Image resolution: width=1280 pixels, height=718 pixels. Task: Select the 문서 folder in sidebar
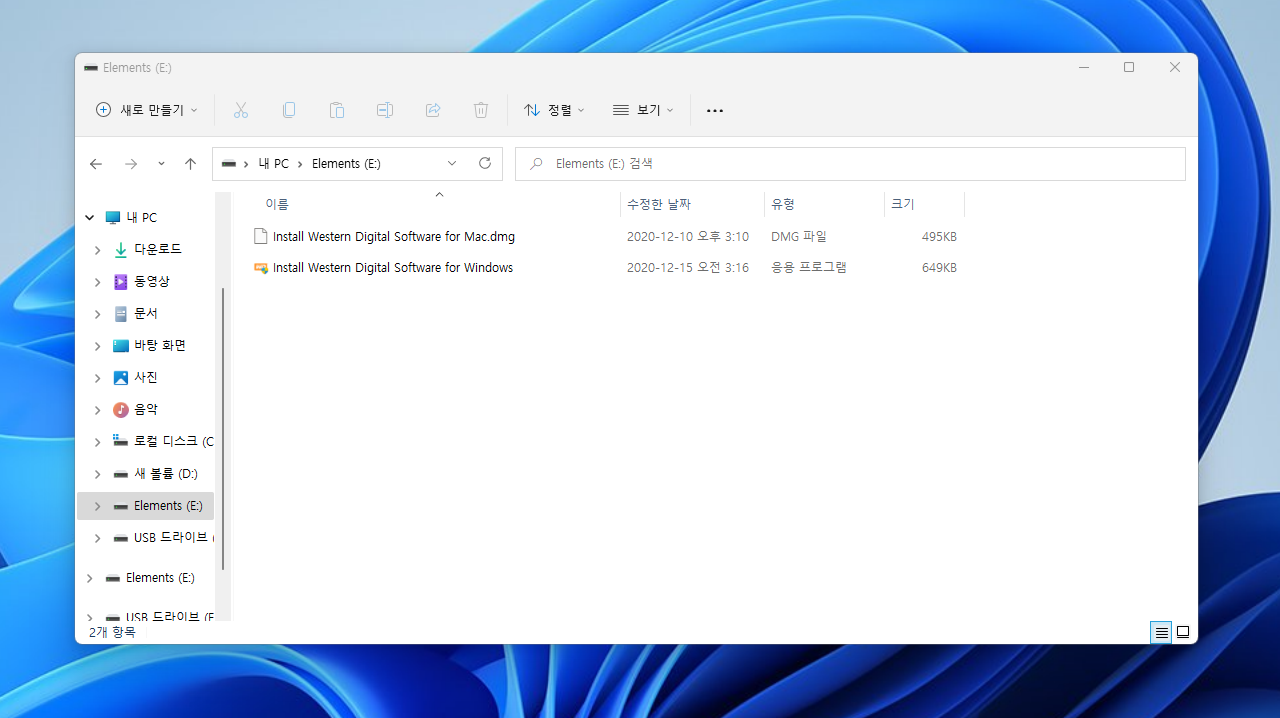pos(145,314)
